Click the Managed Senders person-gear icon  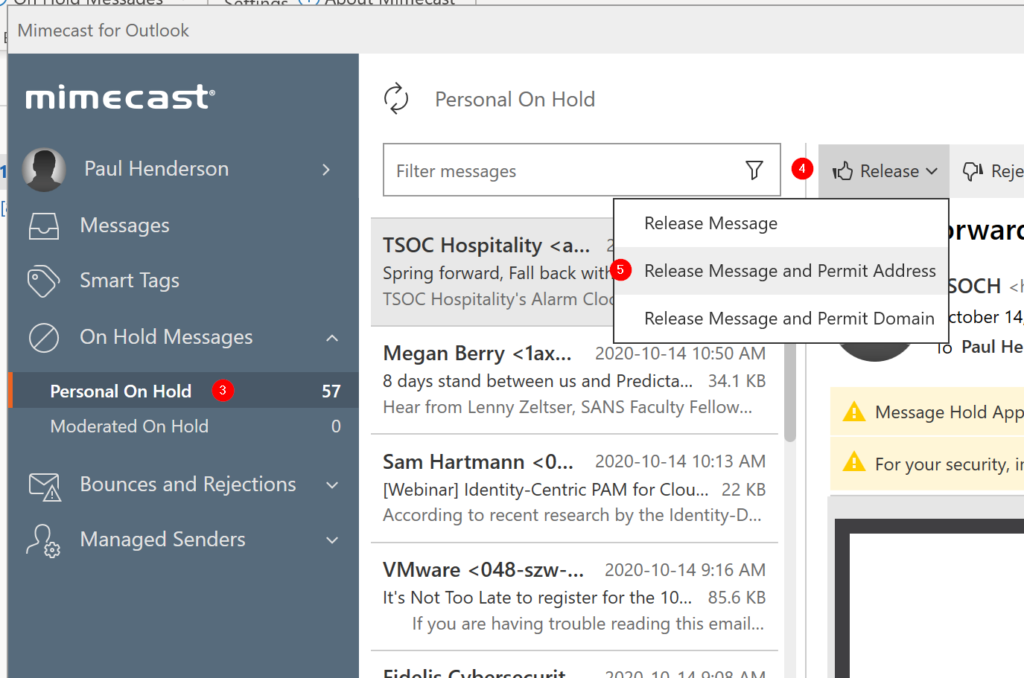pos(43,541)
